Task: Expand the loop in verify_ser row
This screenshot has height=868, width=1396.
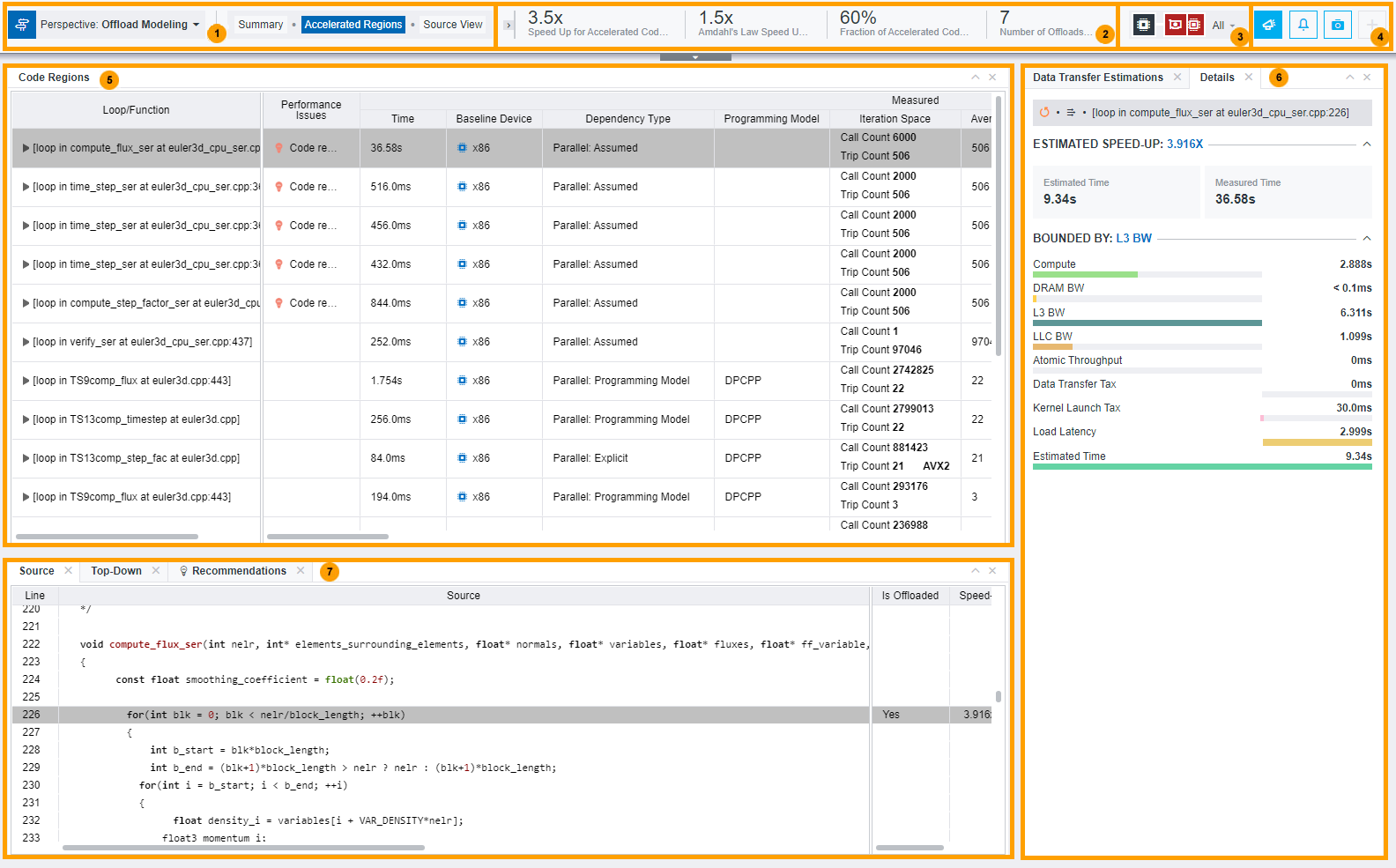Action: point(26,342)
